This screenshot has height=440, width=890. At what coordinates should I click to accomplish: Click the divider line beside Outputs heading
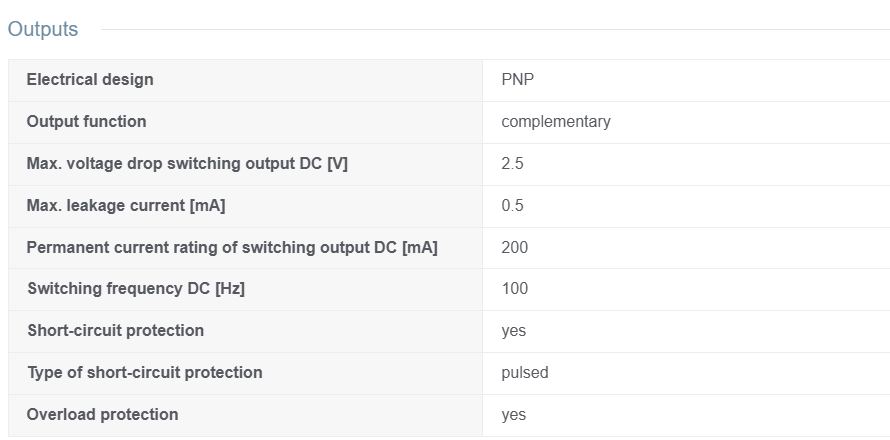495,30
